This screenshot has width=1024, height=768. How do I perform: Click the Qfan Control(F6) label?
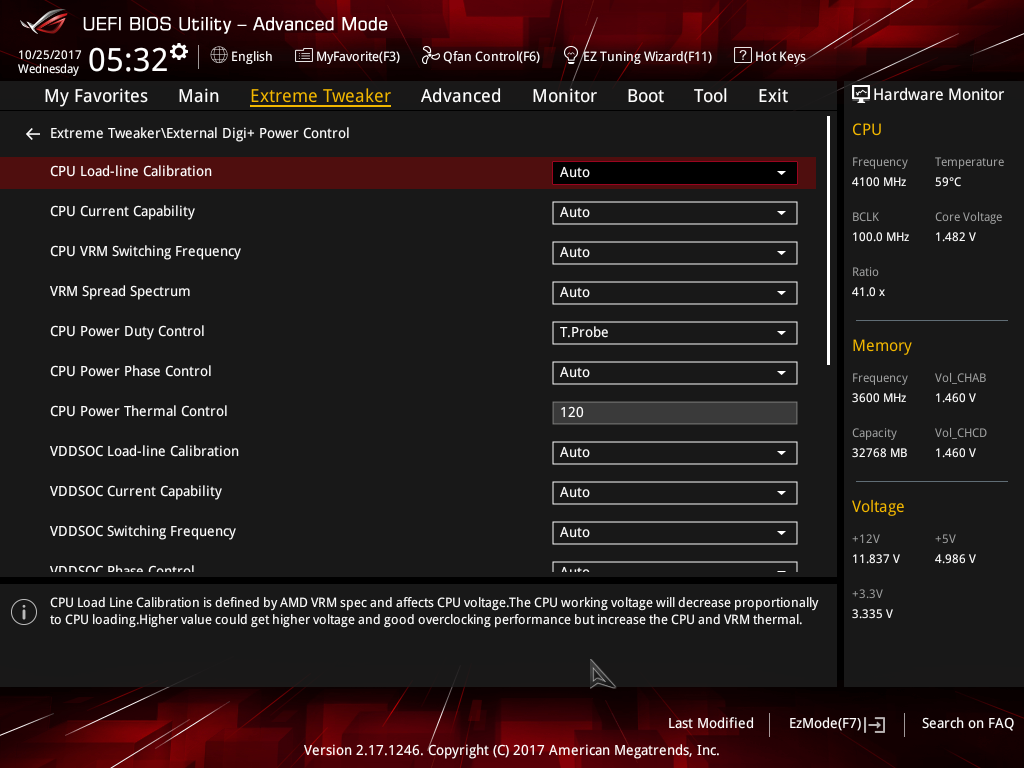pyautogui.click(x=492, y=57)
